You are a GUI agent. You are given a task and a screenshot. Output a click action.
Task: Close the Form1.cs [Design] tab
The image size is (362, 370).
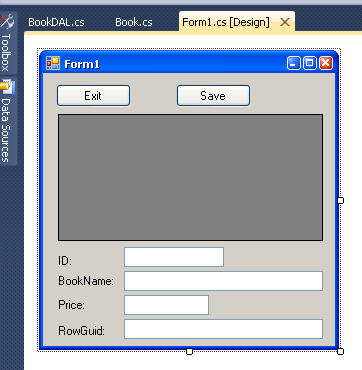coord(285,22)
